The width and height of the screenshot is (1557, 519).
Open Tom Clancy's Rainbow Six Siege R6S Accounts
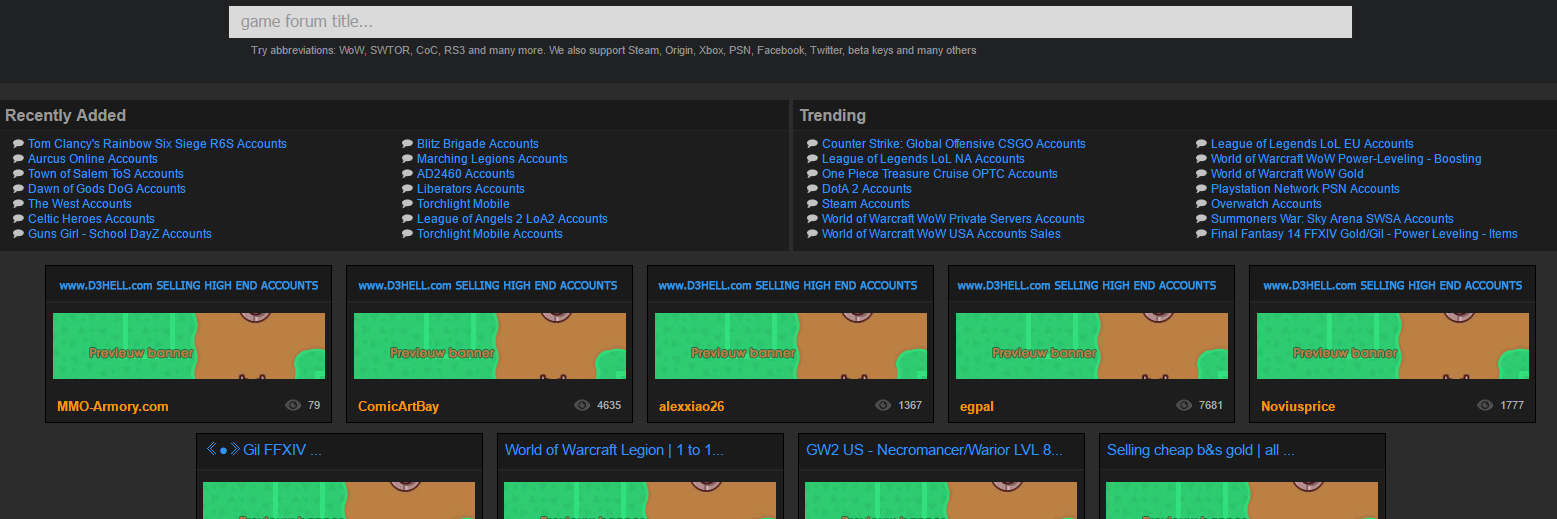(x=157, y=144)
